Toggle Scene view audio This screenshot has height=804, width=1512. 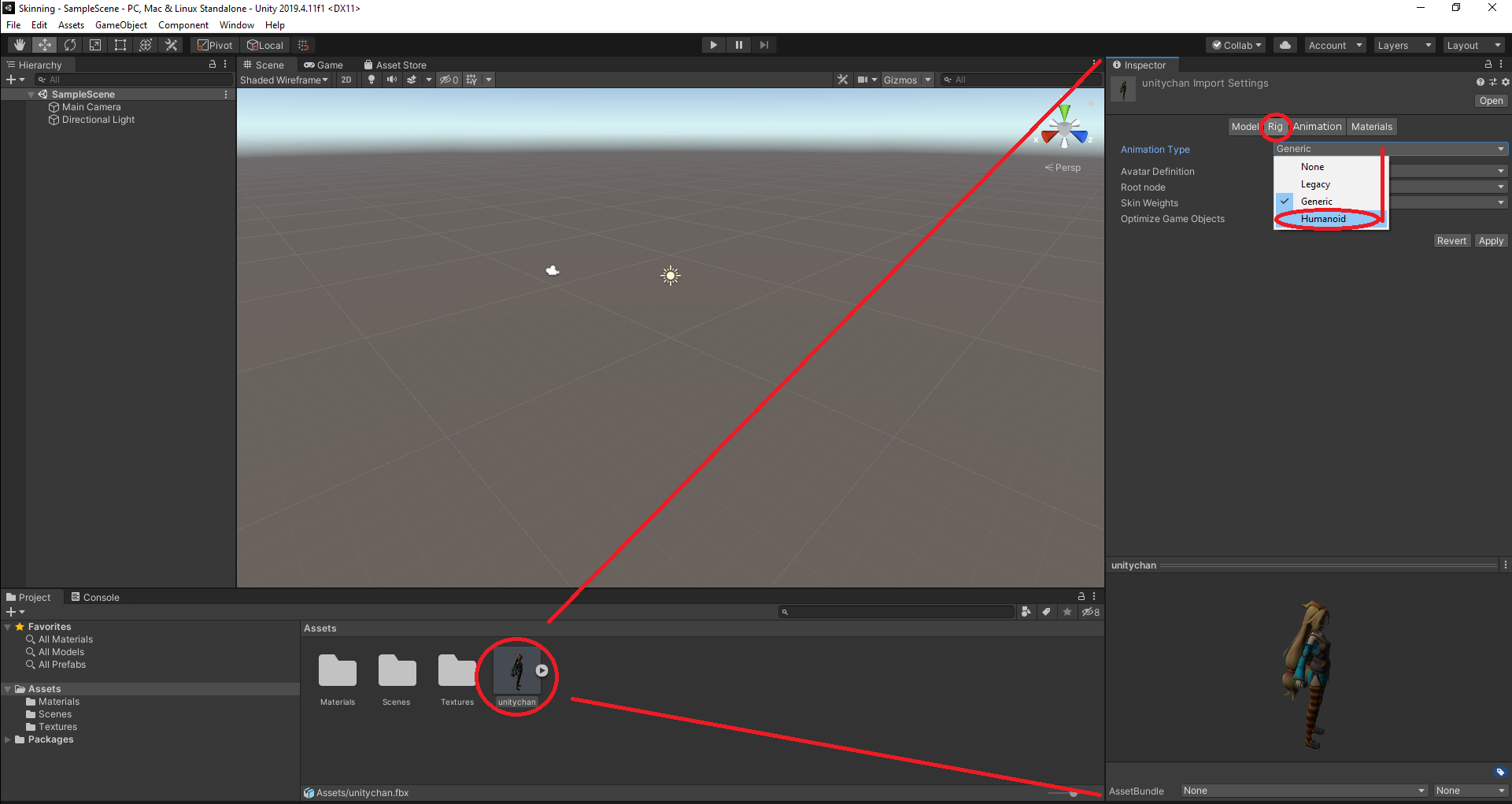tap(392, 80)
